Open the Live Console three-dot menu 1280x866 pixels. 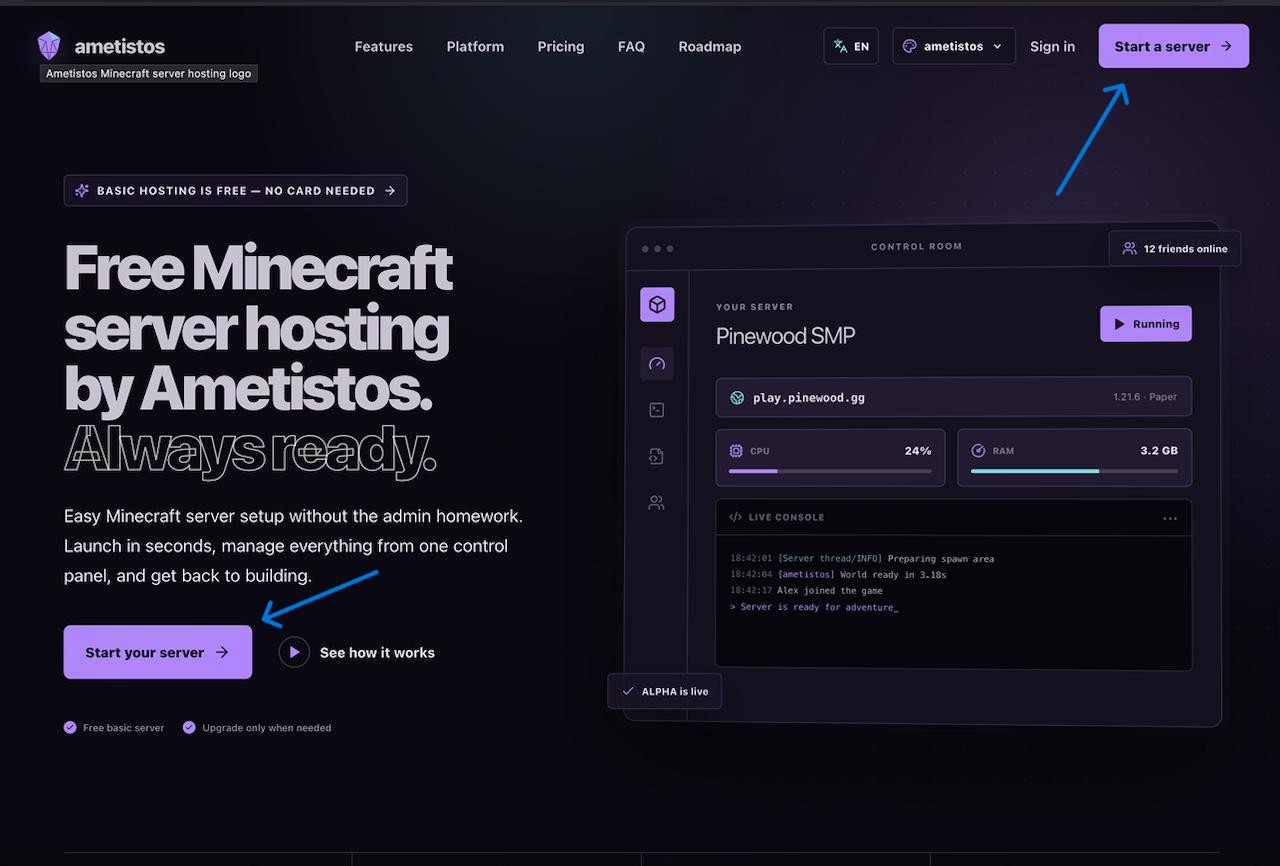coord(1170,518)
